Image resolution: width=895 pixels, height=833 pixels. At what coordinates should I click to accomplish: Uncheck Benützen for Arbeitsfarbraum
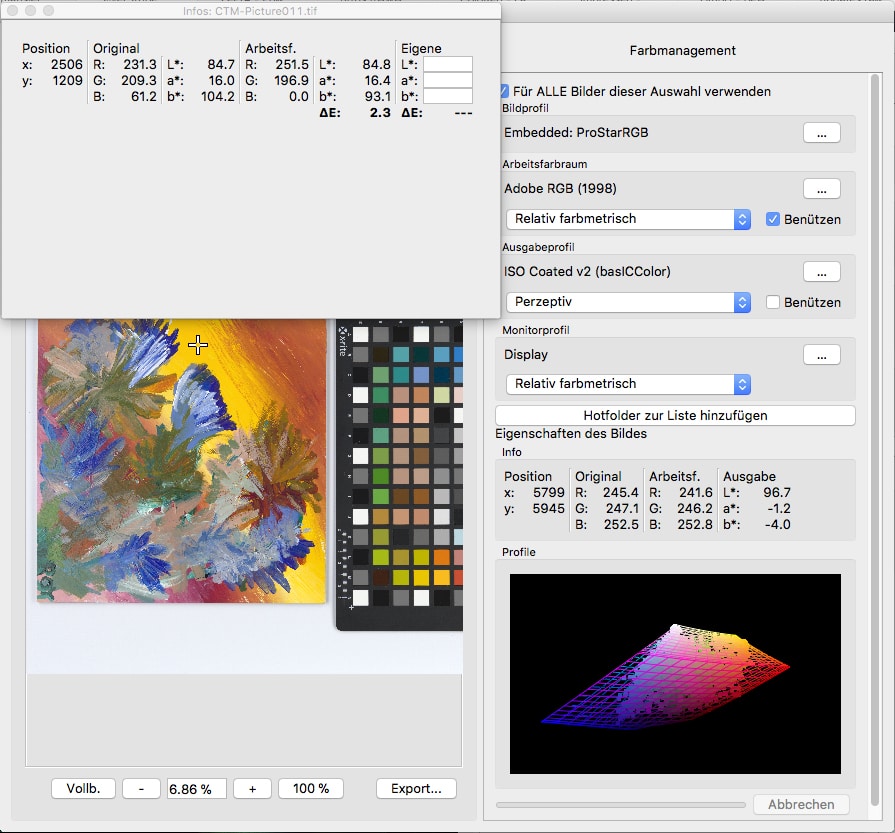click(x=772, y=219)
